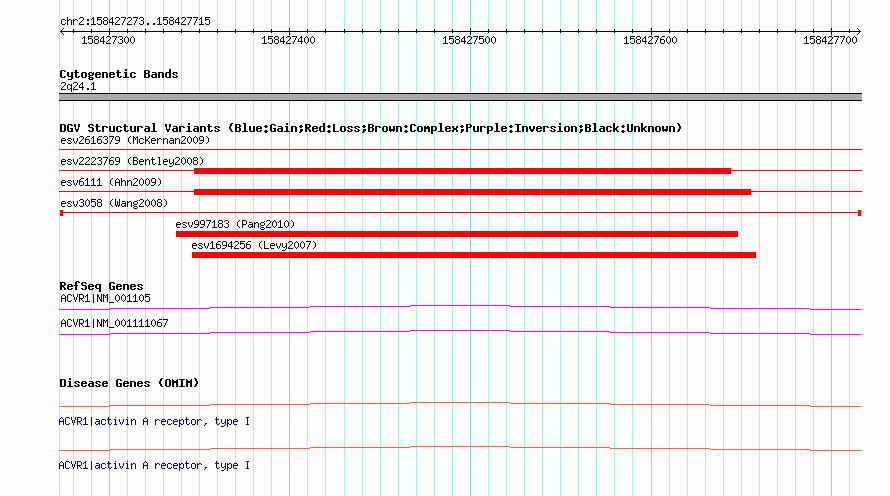Screen dimensions: 890x496
Task: Open variant esv1694256 (Levy2007) label
Action: coord(254,245)
